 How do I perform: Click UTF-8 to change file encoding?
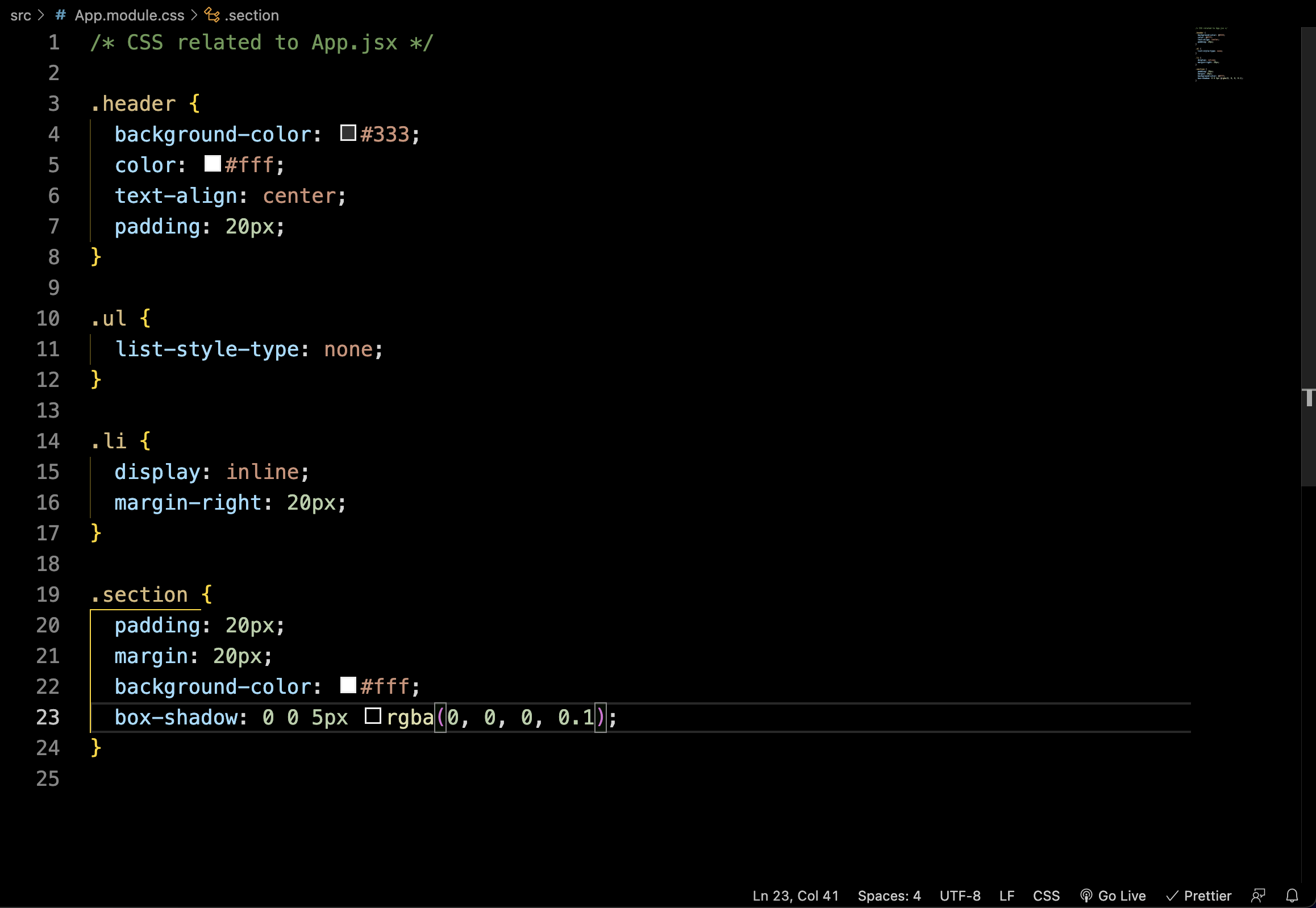[x=960, y=895]
